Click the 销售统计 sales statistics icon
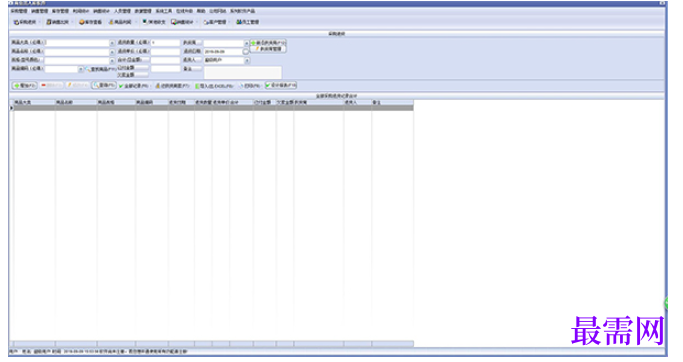683x362 pixels. click(x=182, y=22)
